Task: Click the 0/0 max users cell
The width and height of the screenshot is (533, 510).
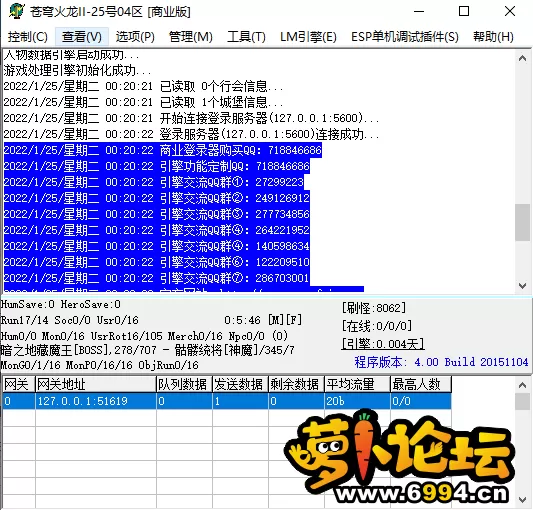Action: (421, 401)
